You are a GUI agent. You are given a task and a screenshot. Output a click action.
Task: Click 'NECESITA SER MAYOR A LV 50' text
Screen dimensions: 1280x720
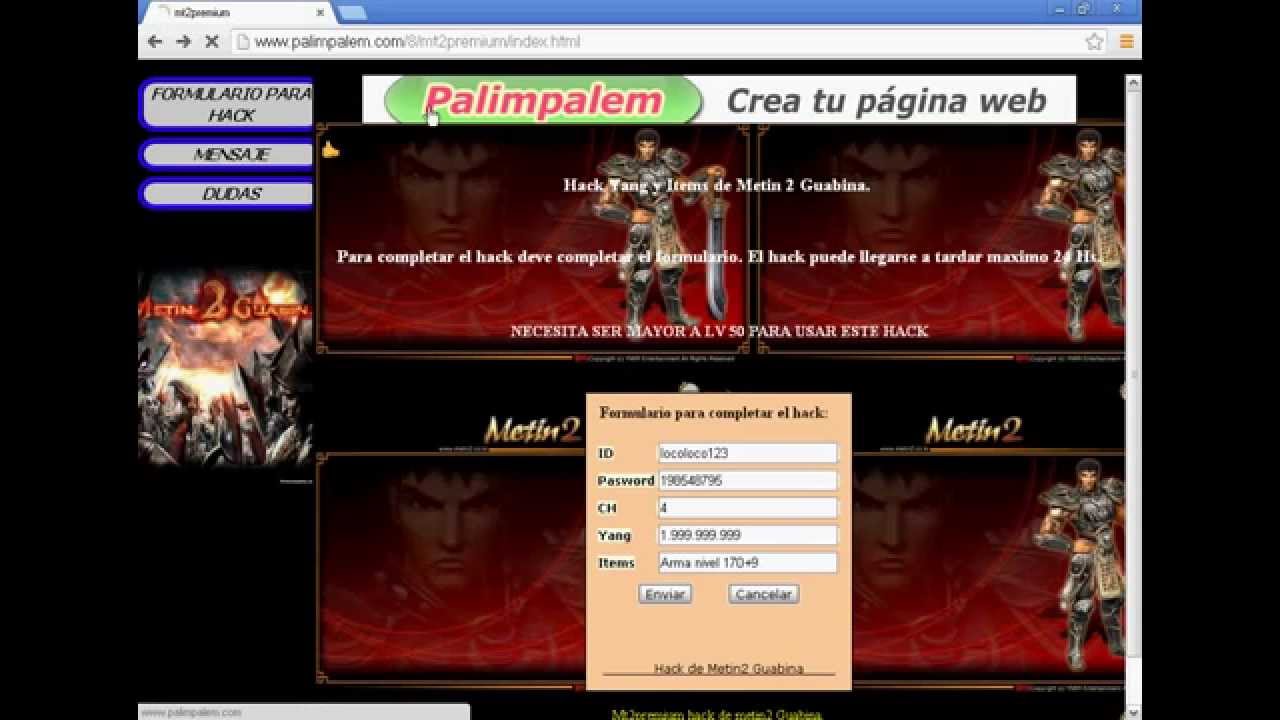719,331
